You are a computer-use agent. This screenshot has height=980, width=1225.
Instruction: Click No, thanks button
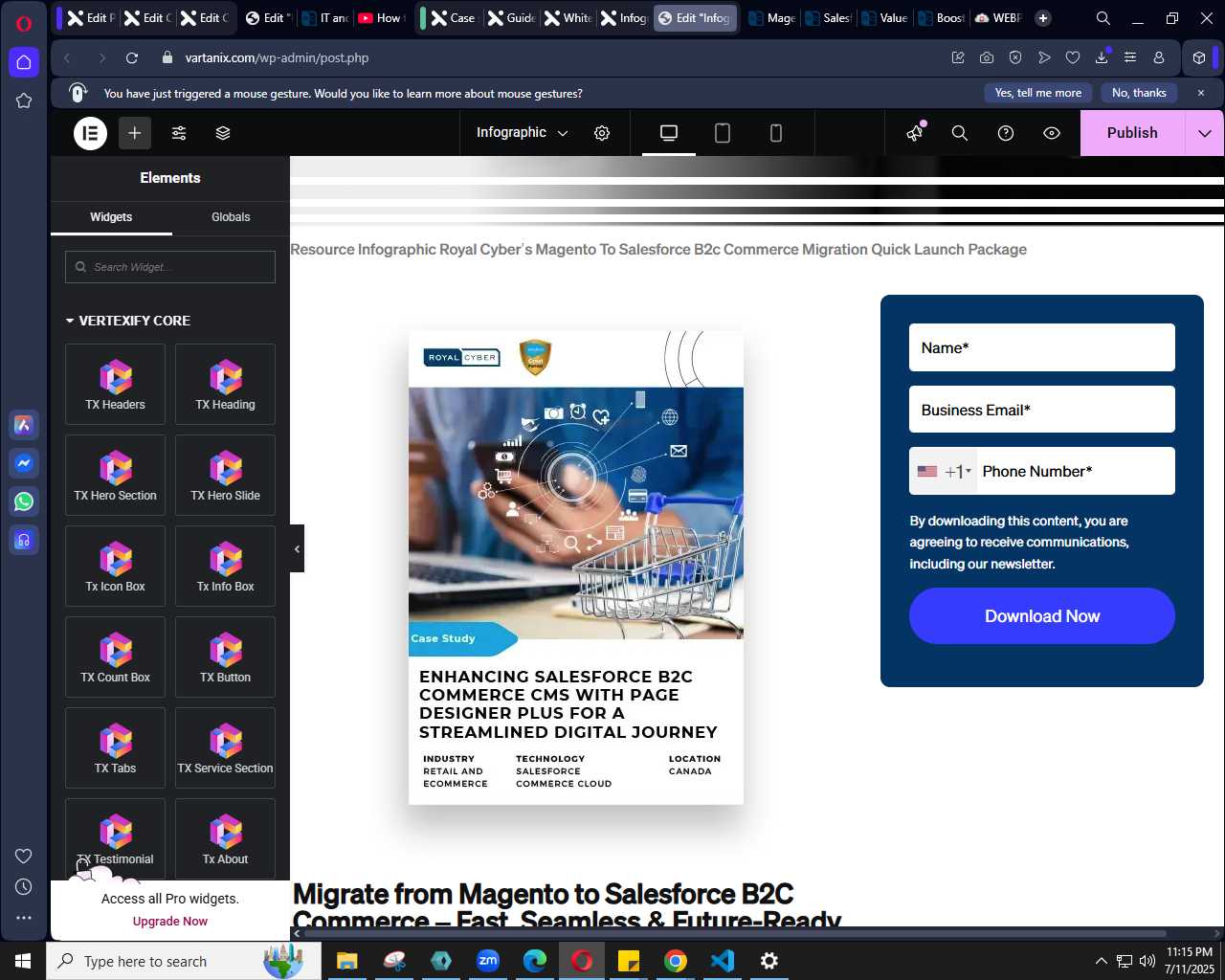pyautogui.click(x=1139, y=93)
